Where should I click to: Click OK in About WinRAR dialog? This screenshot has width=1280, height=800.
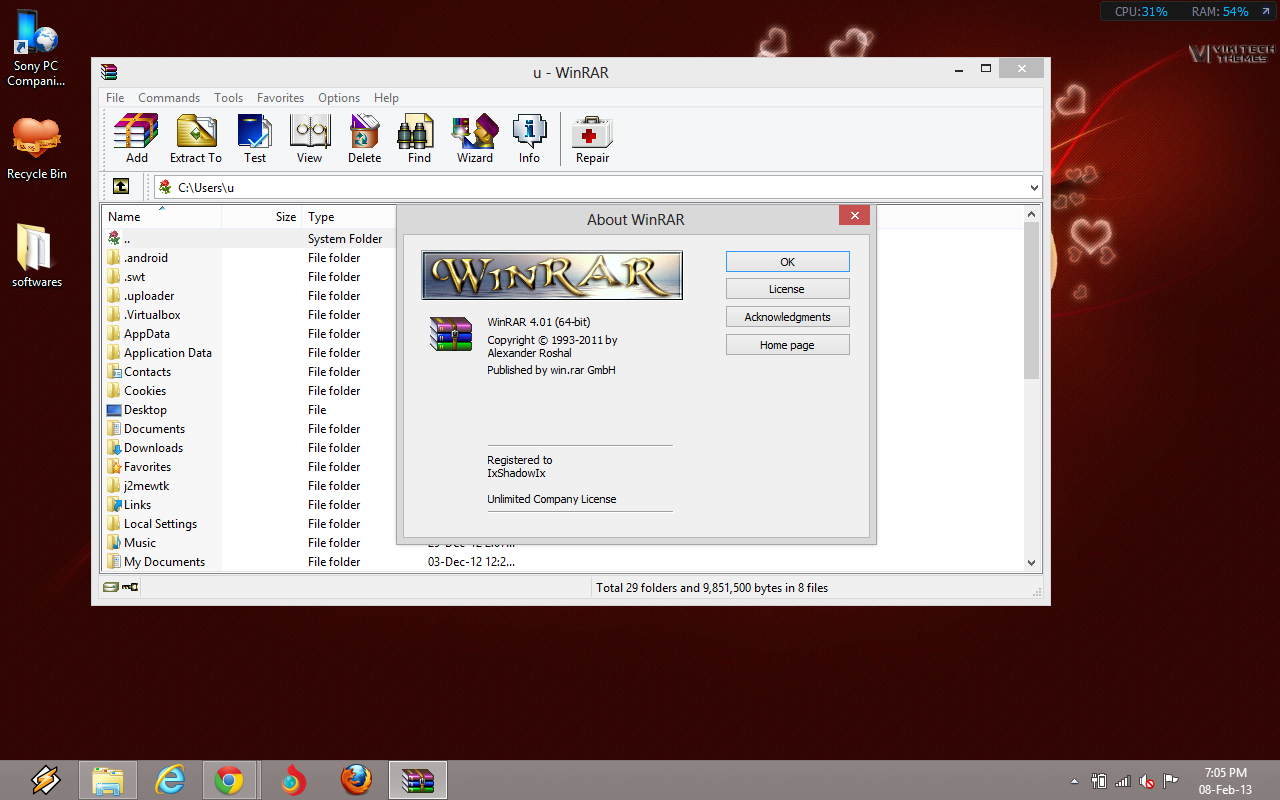788,261
